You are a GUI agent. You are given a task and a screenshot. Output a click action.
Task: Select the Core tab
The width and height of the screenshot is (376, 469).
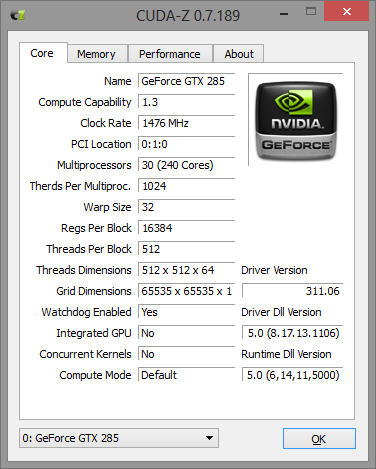click(42, 53)
